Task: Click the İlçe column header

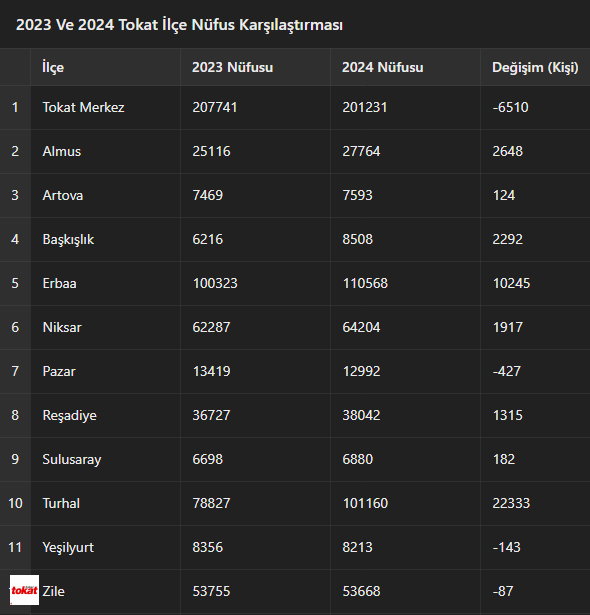Action: tap(53, 67)
